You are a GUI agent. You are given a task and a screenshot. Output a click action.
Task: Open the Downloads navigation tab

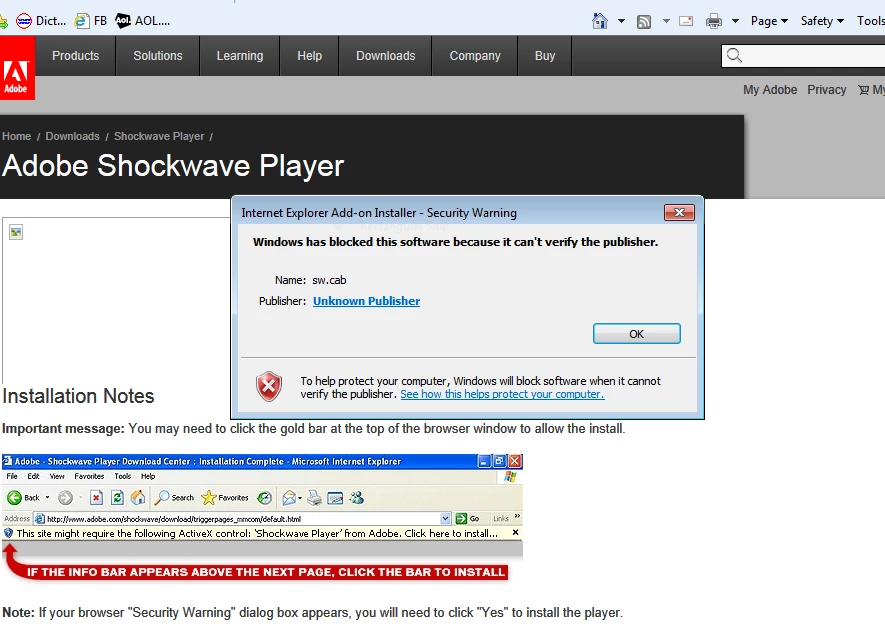click(385, 56)
